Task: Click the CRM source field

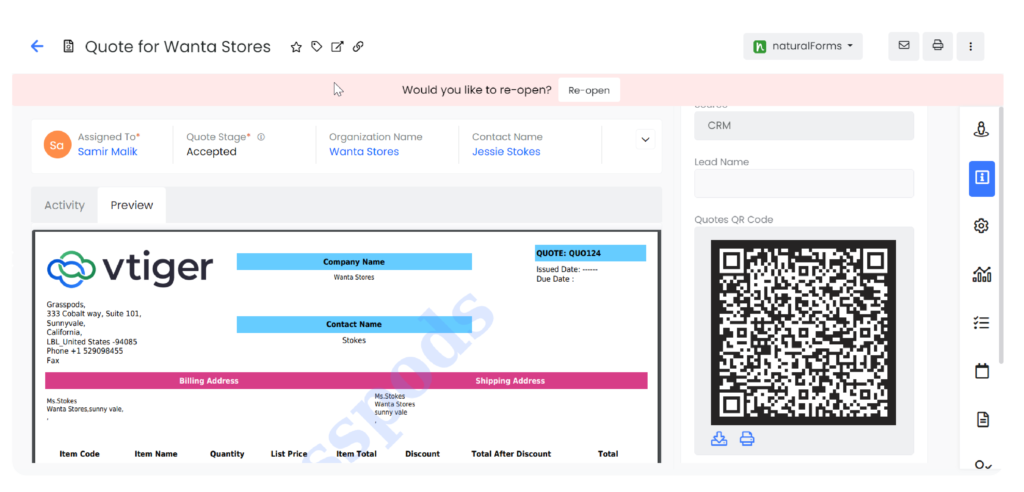Action: tap(804, 125)
